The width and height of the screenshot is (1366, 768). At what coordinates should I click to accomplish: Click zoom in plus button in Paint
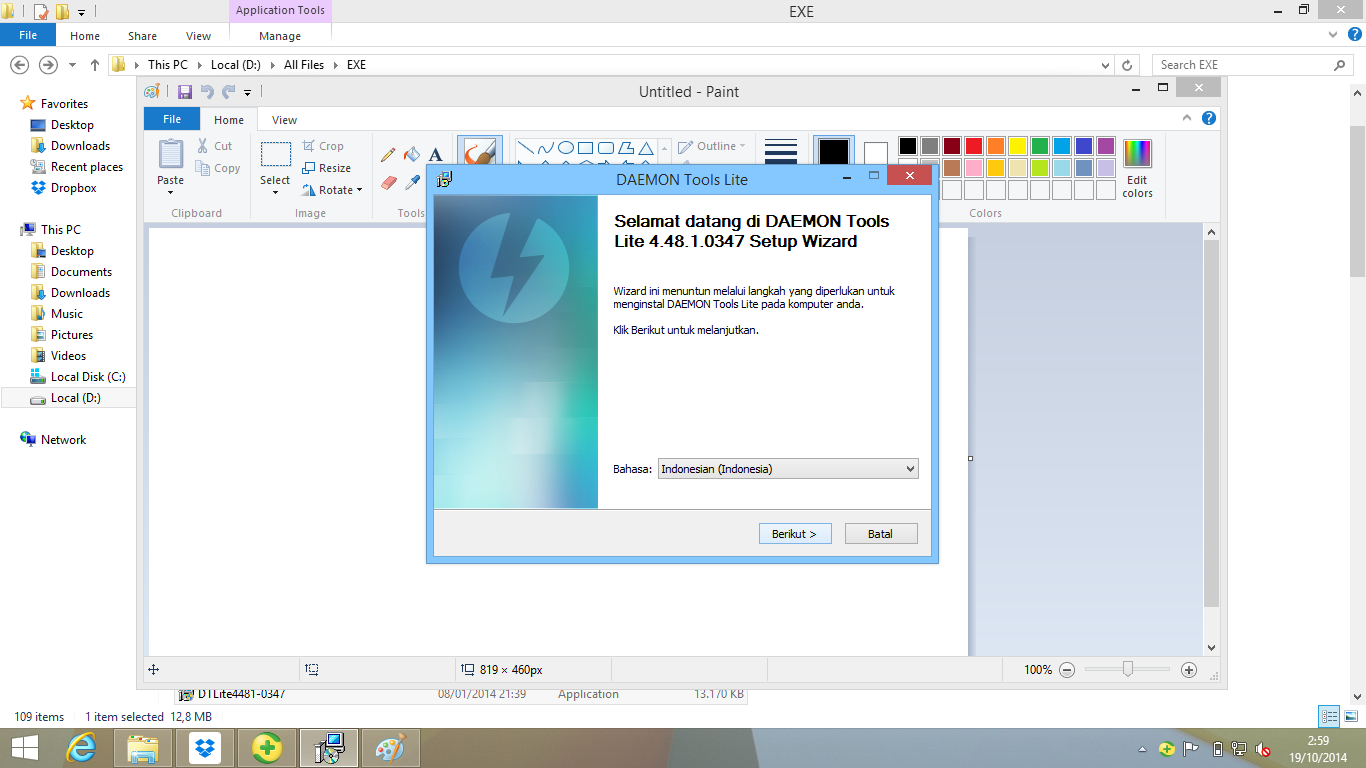[1189, 670]
